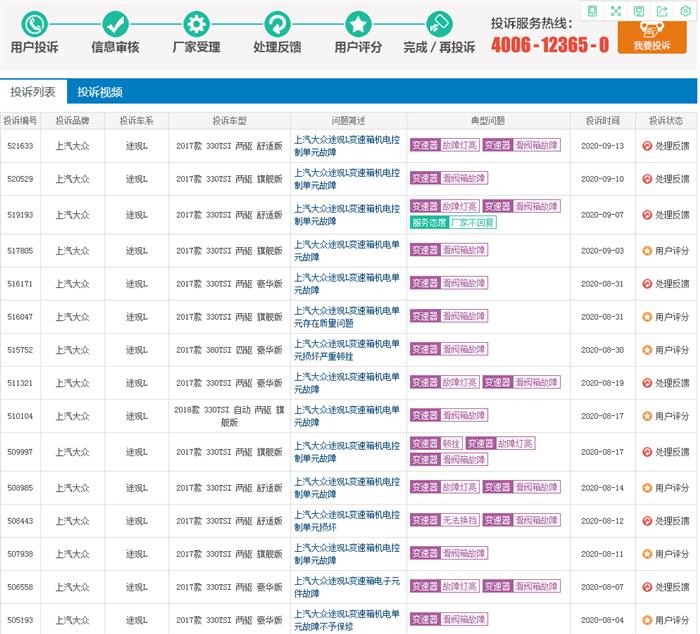Viewport: 700px width, 634px height.
Task: Open 上汽大众途观L变速箱机电单元存在质量问题 link
Action: 347,317
